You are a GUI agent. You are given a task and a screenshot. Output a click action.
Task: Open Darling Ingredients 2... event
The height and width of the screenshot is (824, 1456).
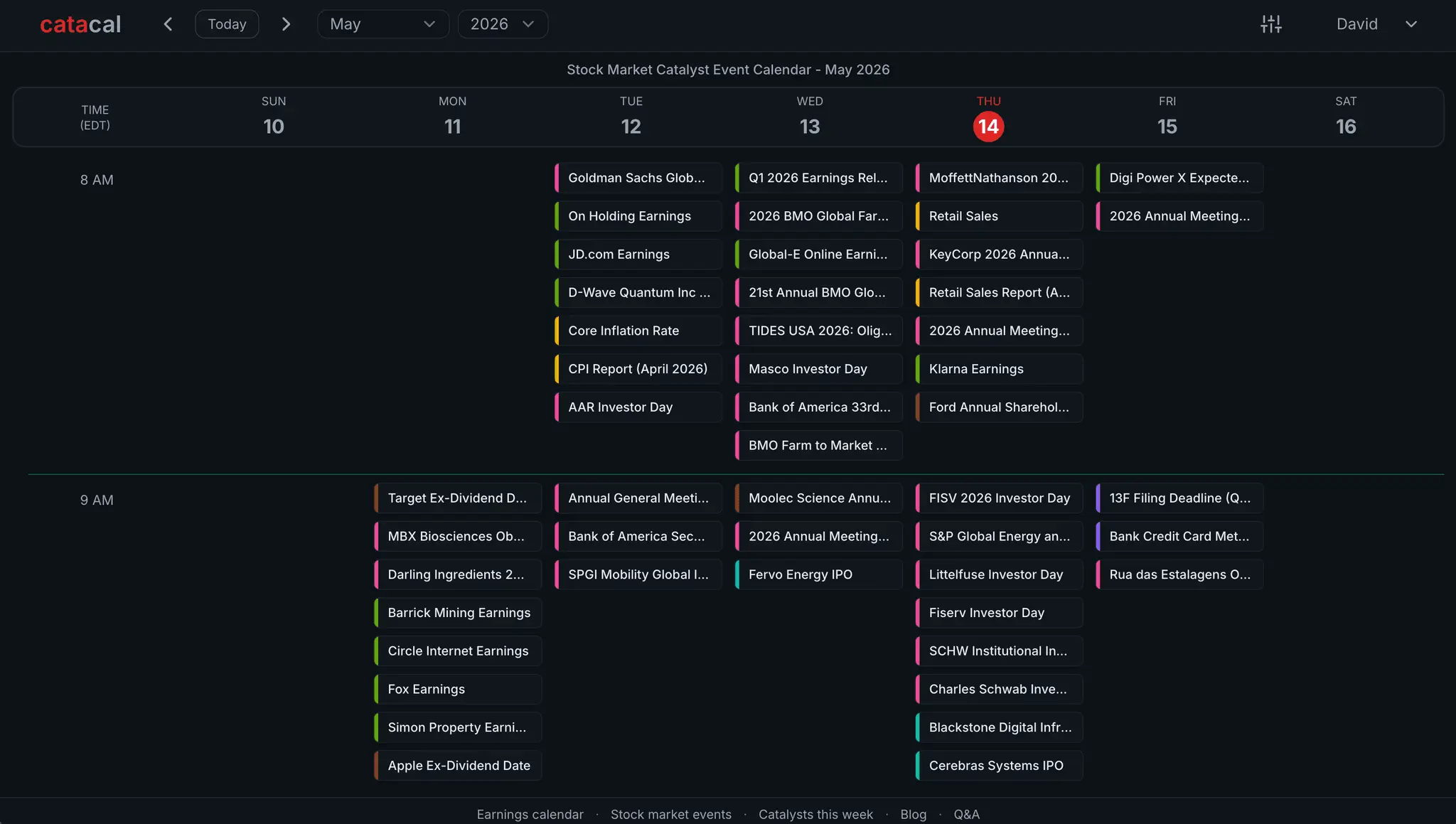point(458,574)
